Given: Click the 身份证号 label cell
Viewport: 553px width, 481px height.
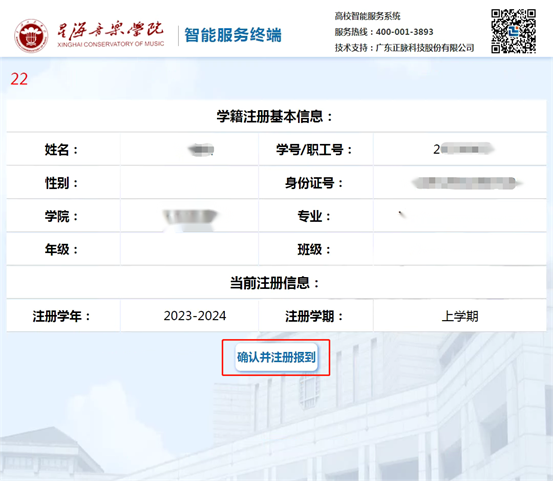Looking at the screenshot, I should click(x=316, y=183).
